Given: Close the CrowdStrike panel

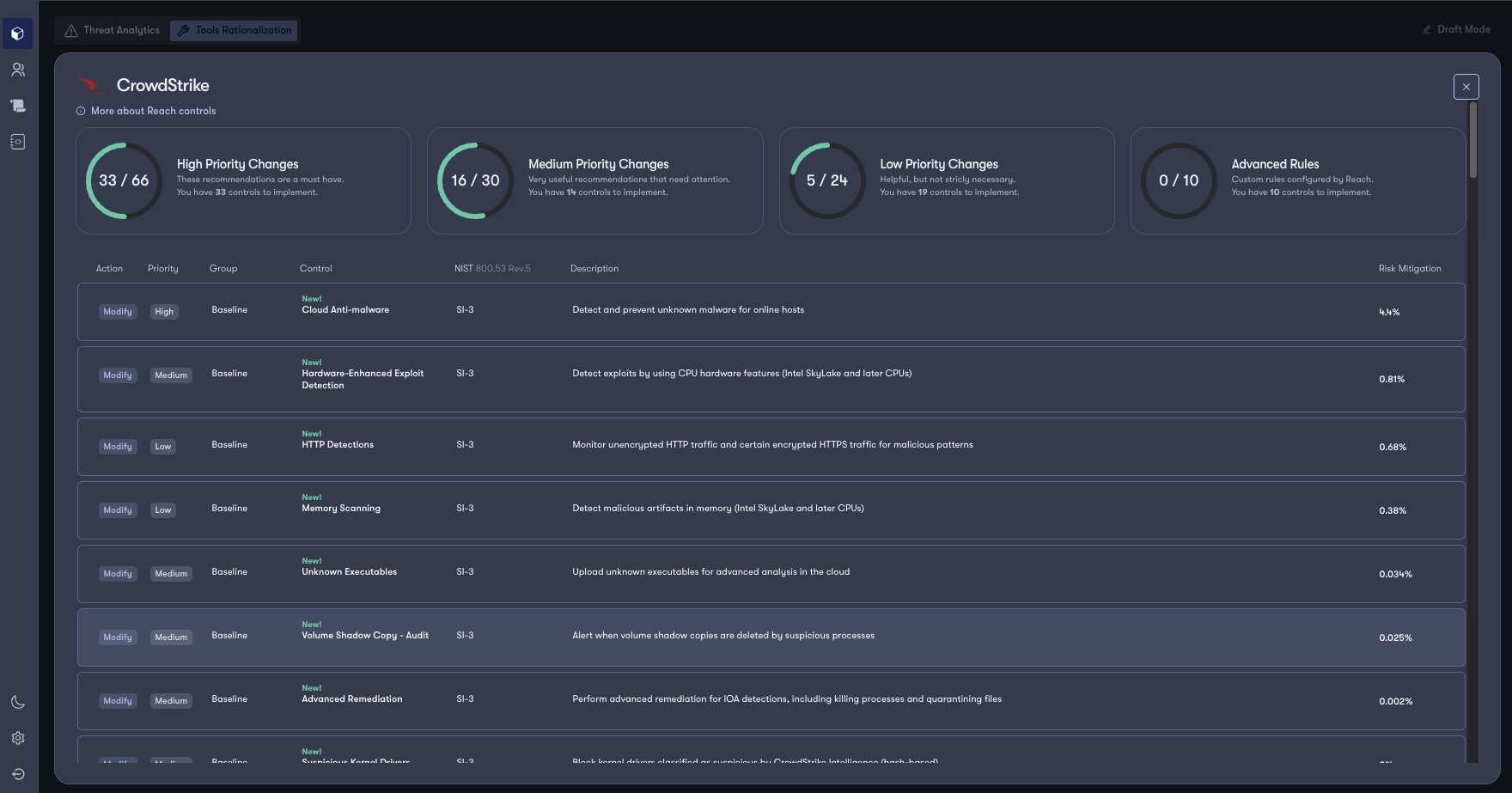Looking at the screenshot, I should coord(1466,87).
